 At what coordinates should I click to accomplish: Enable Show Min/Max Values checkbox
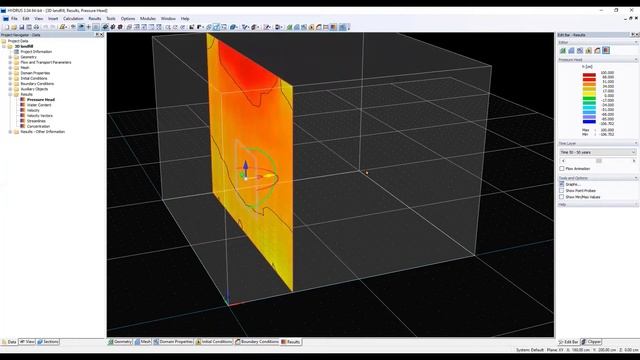(562, 197)
